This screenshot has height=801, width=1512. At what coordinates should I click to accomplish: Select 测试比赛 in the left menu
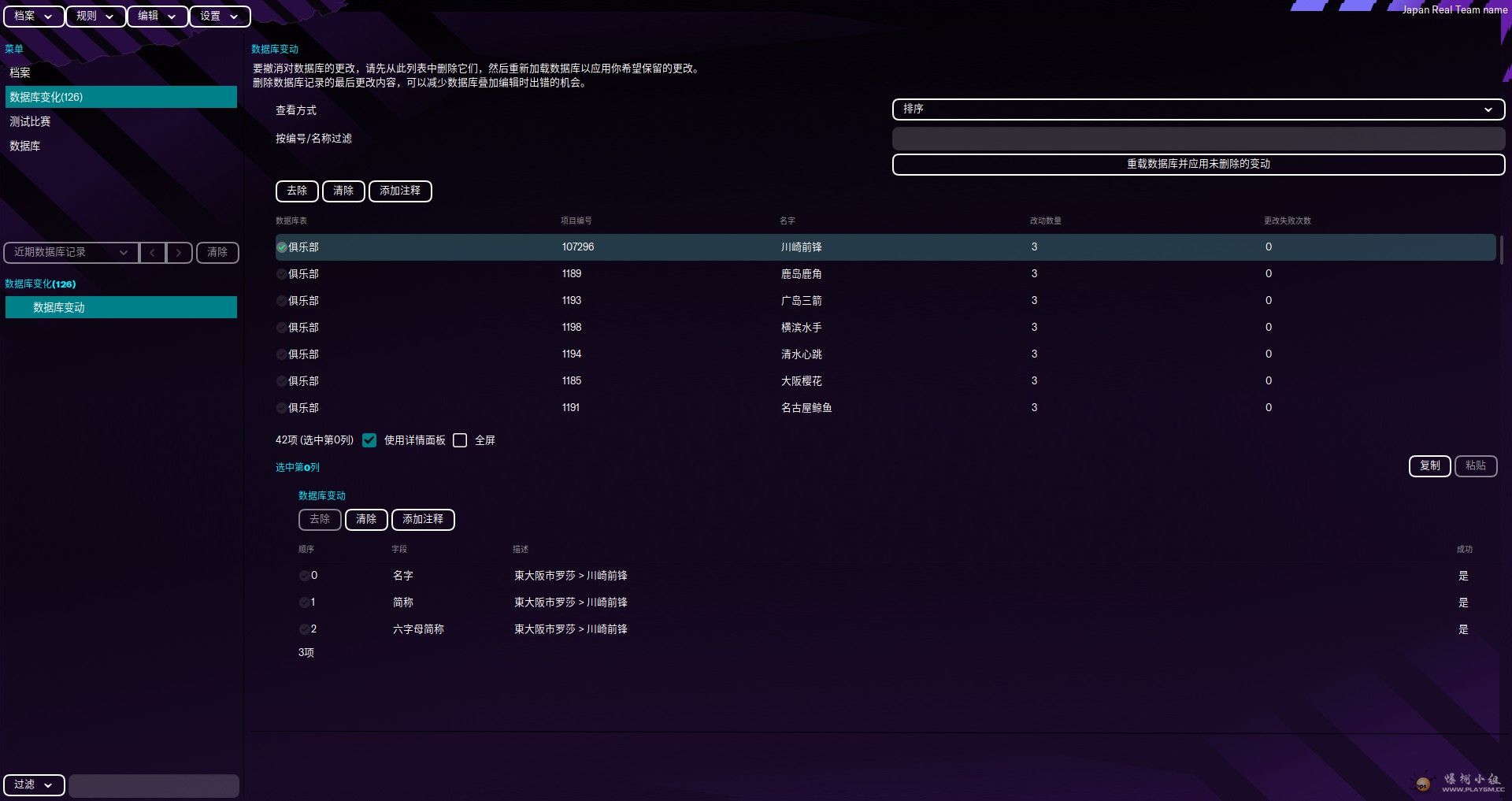click(x=120, y=121)
